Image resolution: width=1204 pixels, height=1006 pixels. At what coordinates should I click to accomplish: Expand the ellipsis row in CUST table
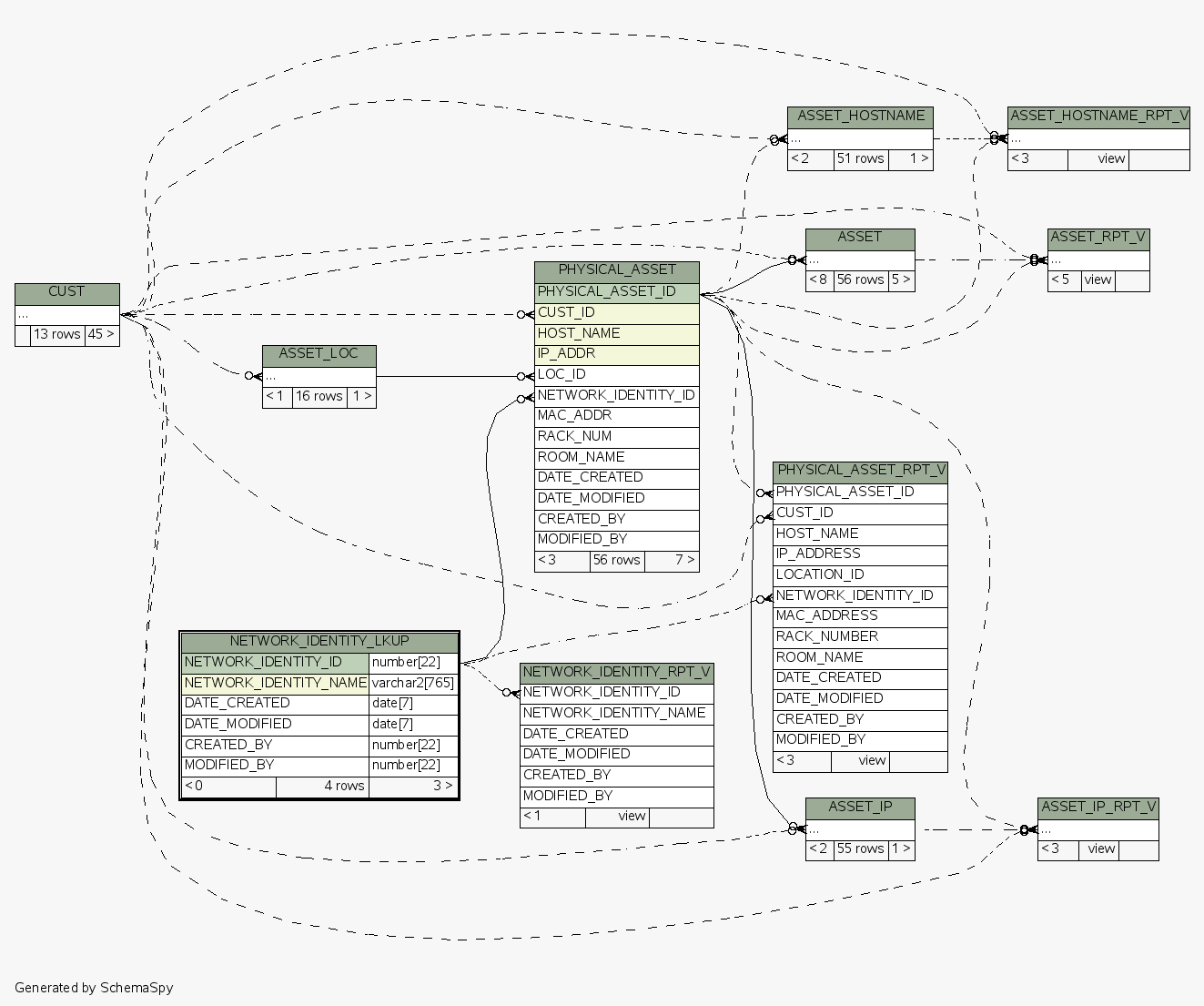click(x=66, y=314)
